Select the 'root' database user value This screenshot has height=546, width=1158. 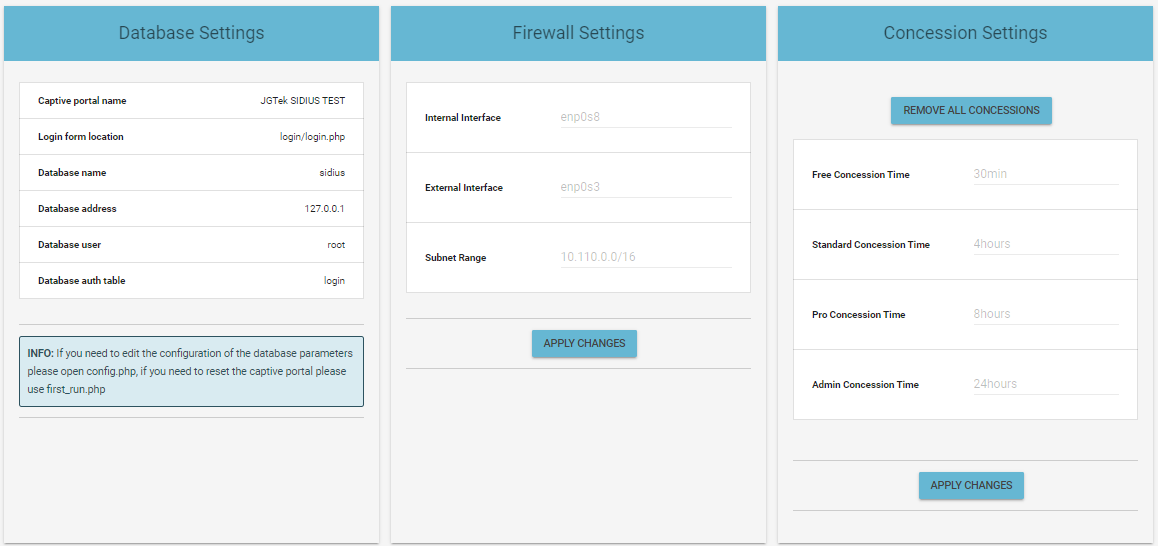click(x=336, y=245)
